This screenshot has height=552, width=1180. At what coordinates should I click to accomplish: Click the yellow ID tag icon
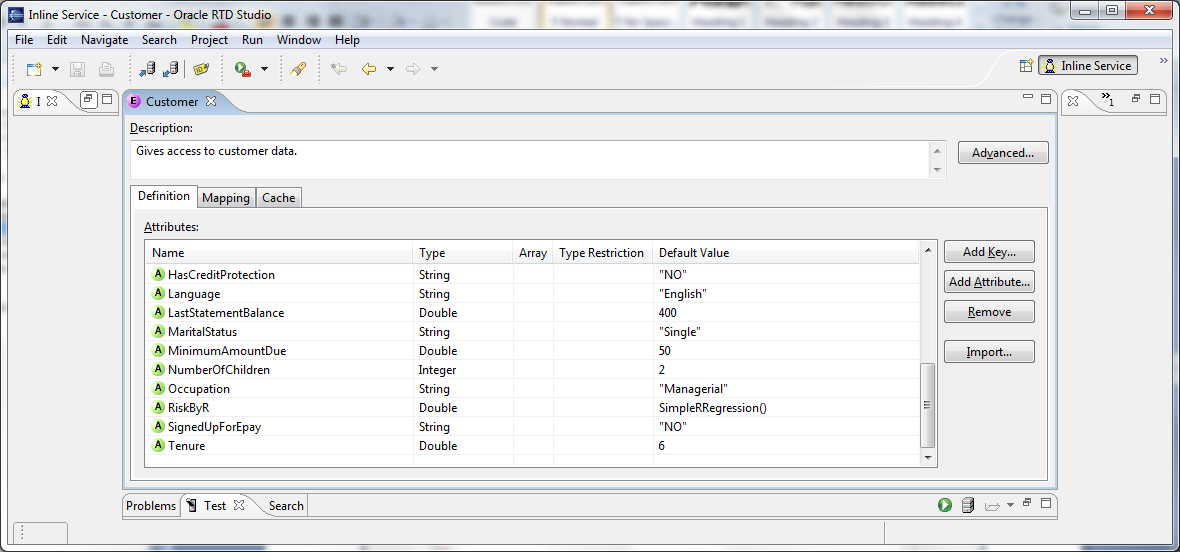coord(201,69)
